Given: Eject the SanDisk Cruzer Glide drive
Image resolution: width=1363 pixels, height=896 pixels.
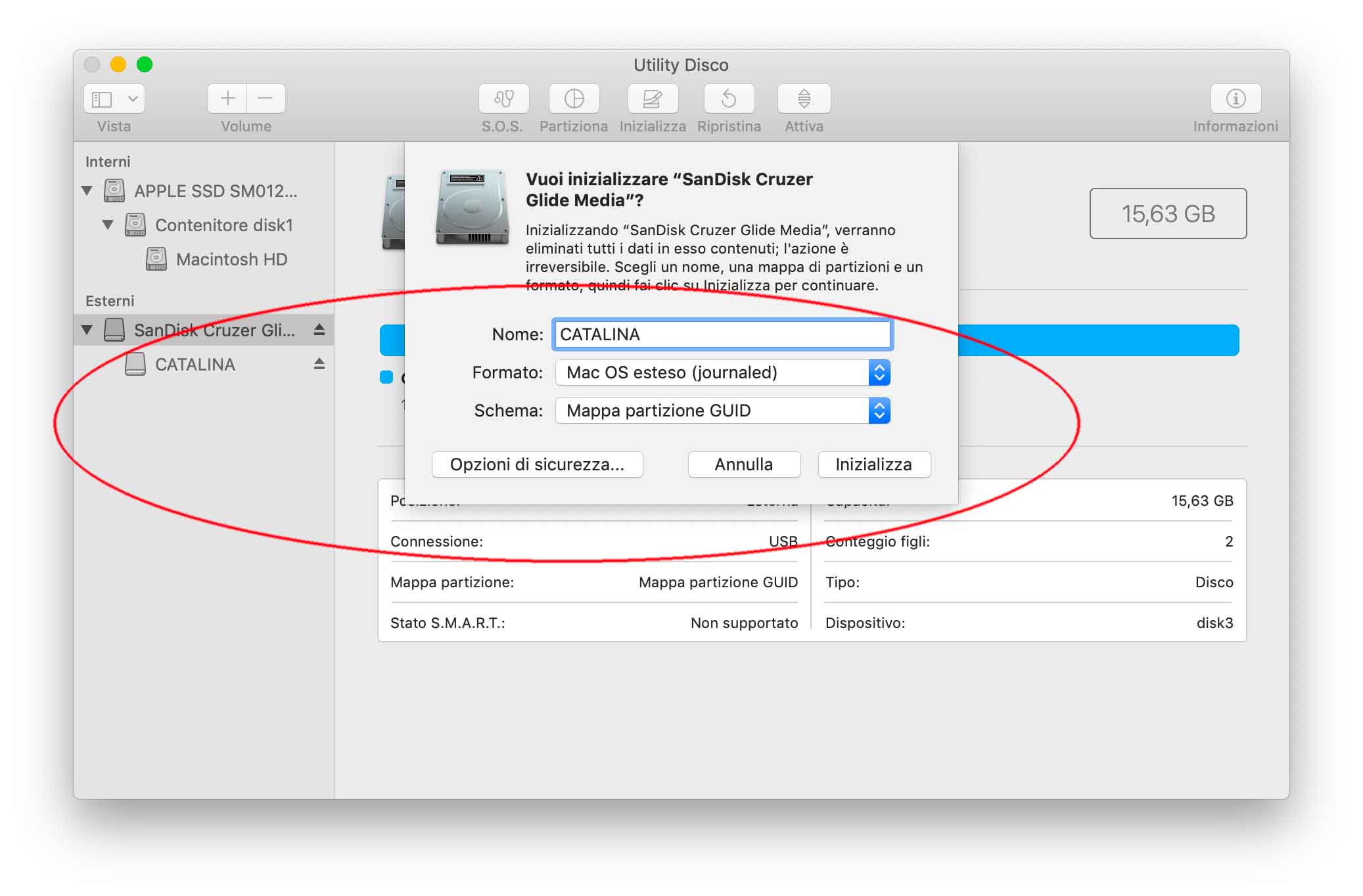Looking at the screenshot, I should coord(319,330).
